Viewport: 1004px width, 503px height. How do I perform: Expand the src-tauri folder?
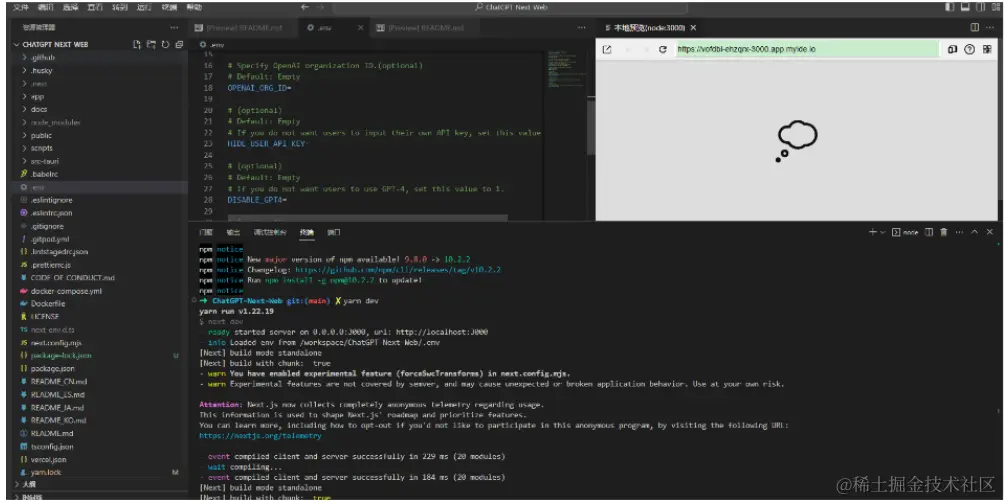pos(44,161)
